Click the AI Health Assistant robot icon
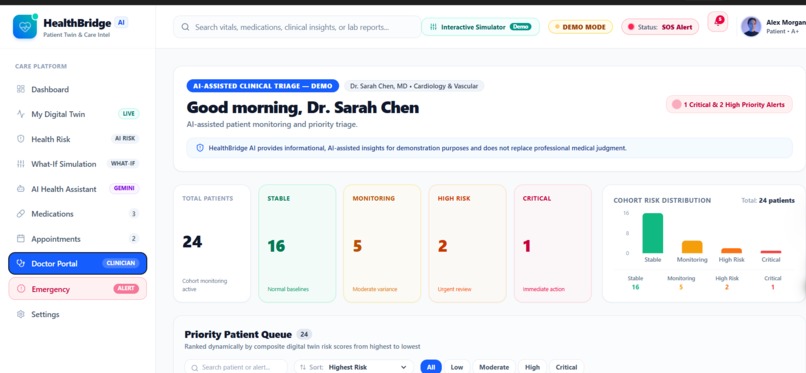Image resolution: width=806 pixels, height=373 pixels. click(21, 189)
